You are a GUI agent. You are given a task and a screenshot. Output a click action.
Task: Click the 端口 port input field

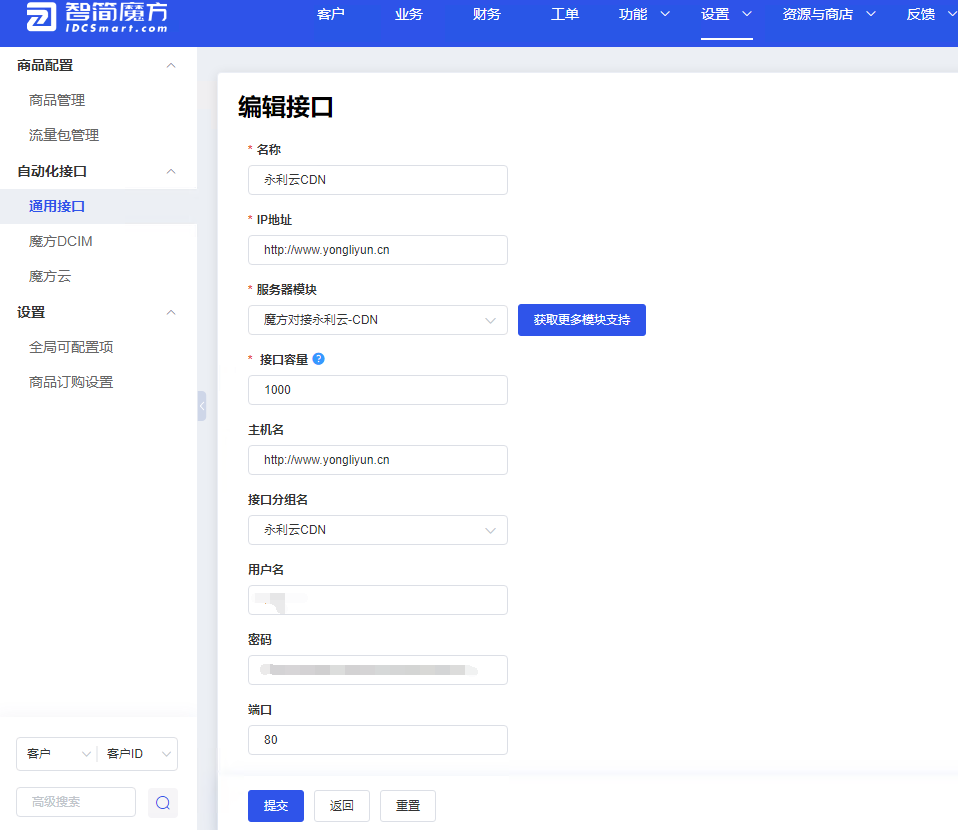pos(377,740)
